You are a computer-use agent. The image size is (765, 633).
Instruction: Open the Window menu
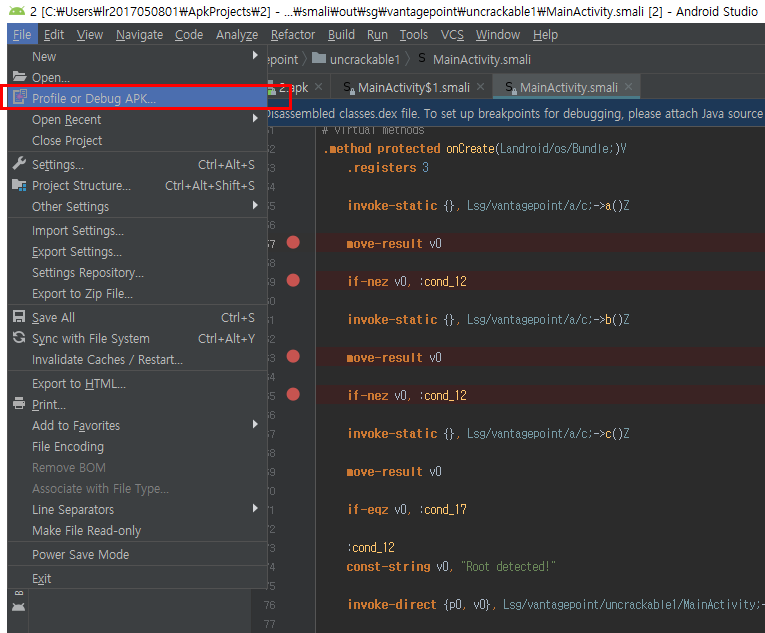498,35
